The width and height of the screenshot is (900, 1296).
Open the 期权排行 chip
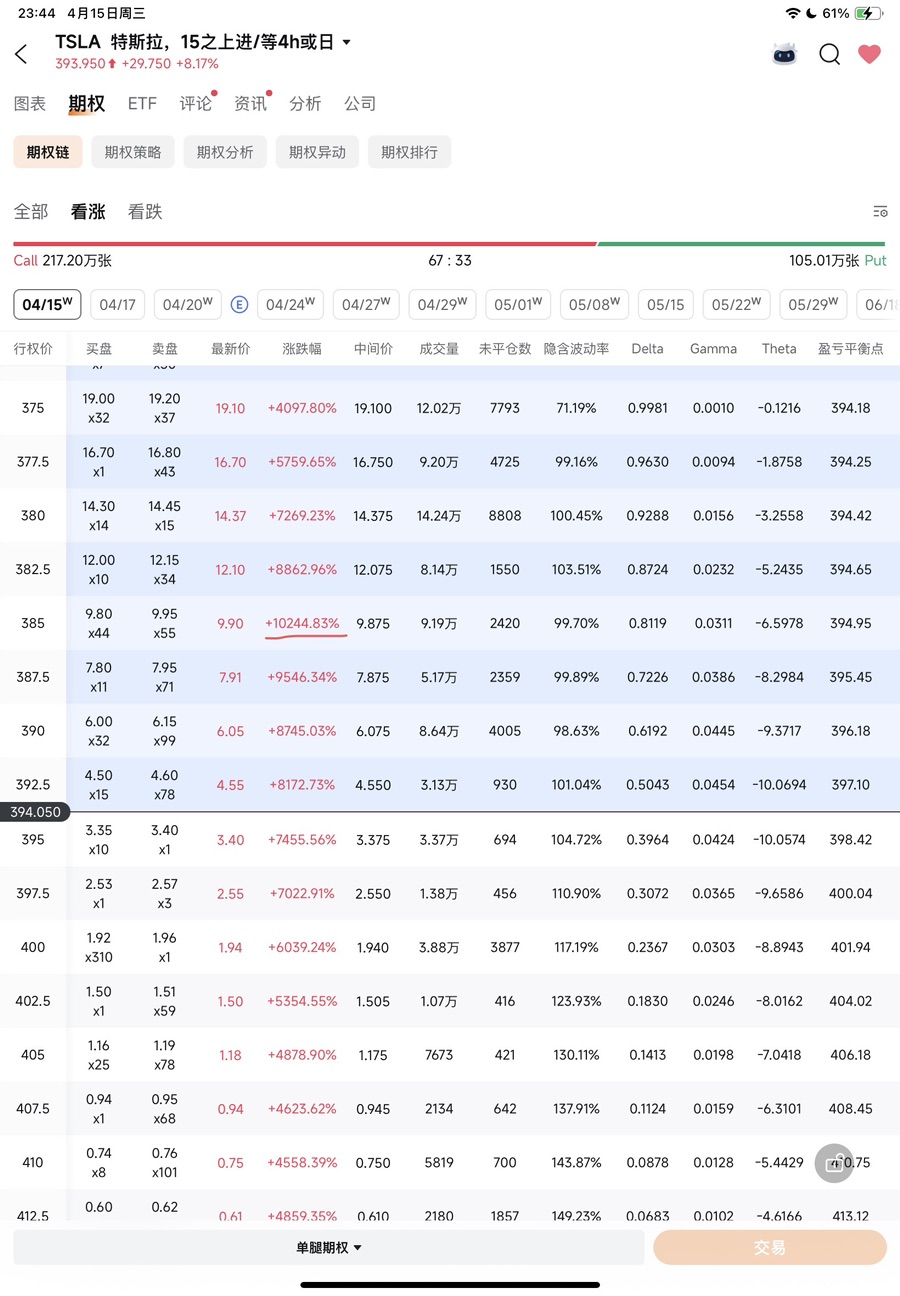point(409,152)
